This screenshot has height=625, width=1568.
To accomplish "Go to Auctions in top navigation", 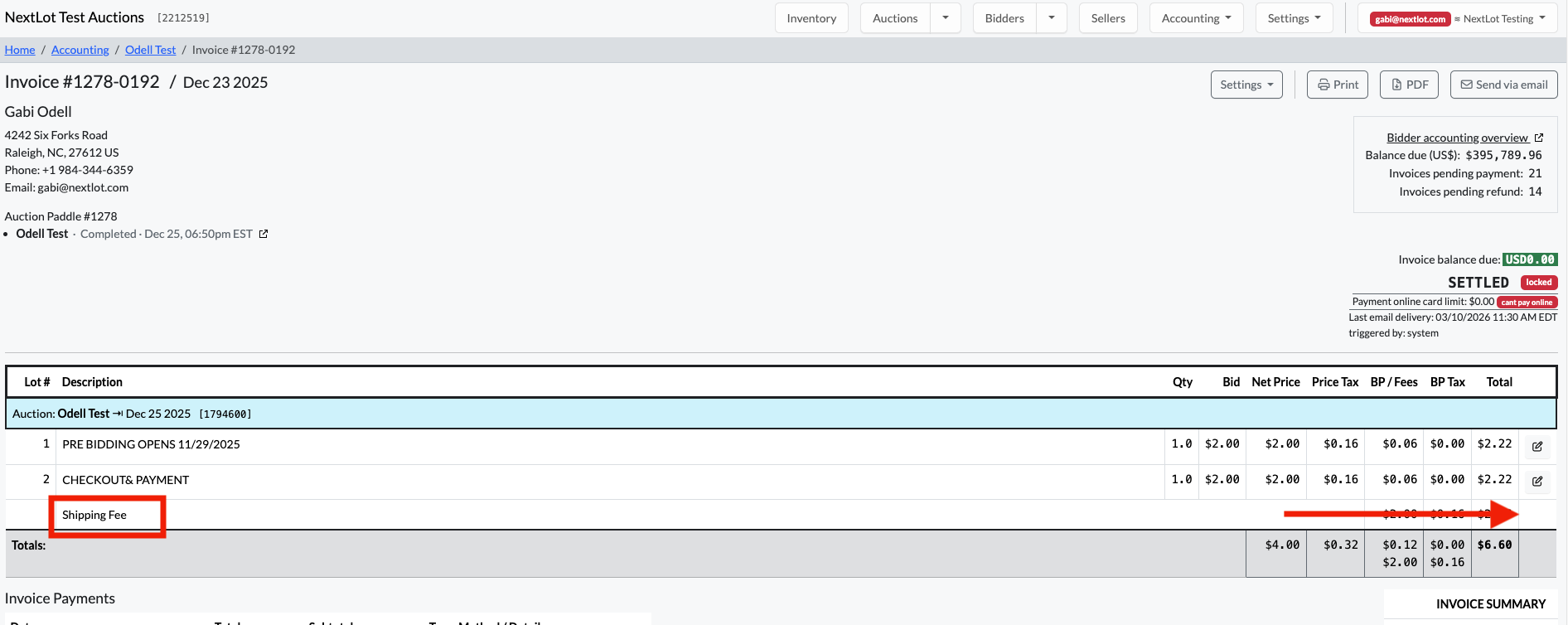I will pos(895,18).
